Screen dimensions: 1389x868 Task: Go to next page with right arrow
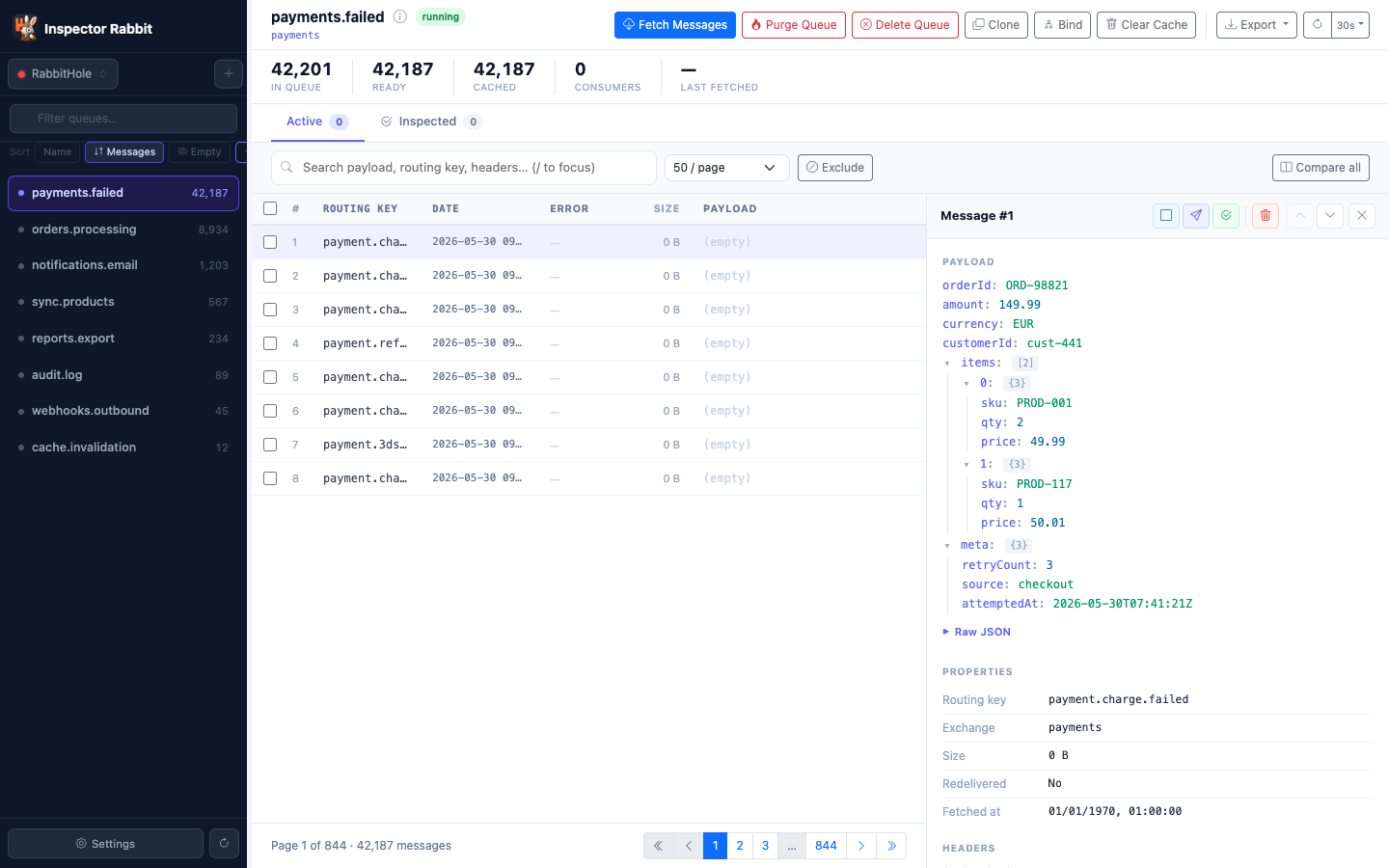coord(861,846)
